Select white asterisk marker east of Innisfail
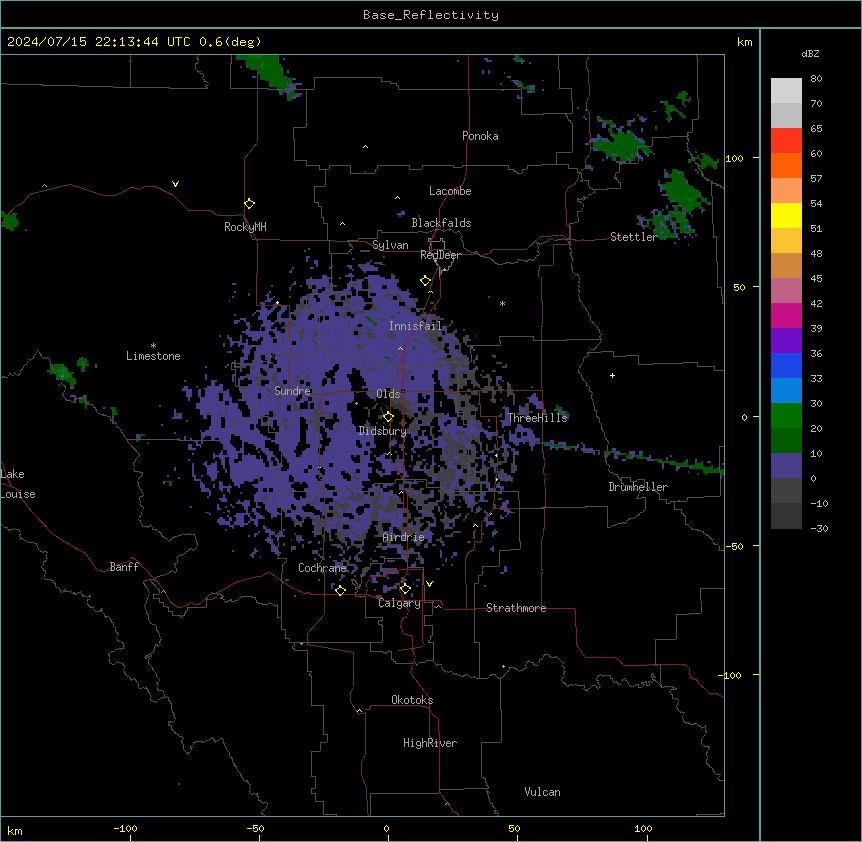Viewport: 862px width, 842px height. tap(502, 303)
